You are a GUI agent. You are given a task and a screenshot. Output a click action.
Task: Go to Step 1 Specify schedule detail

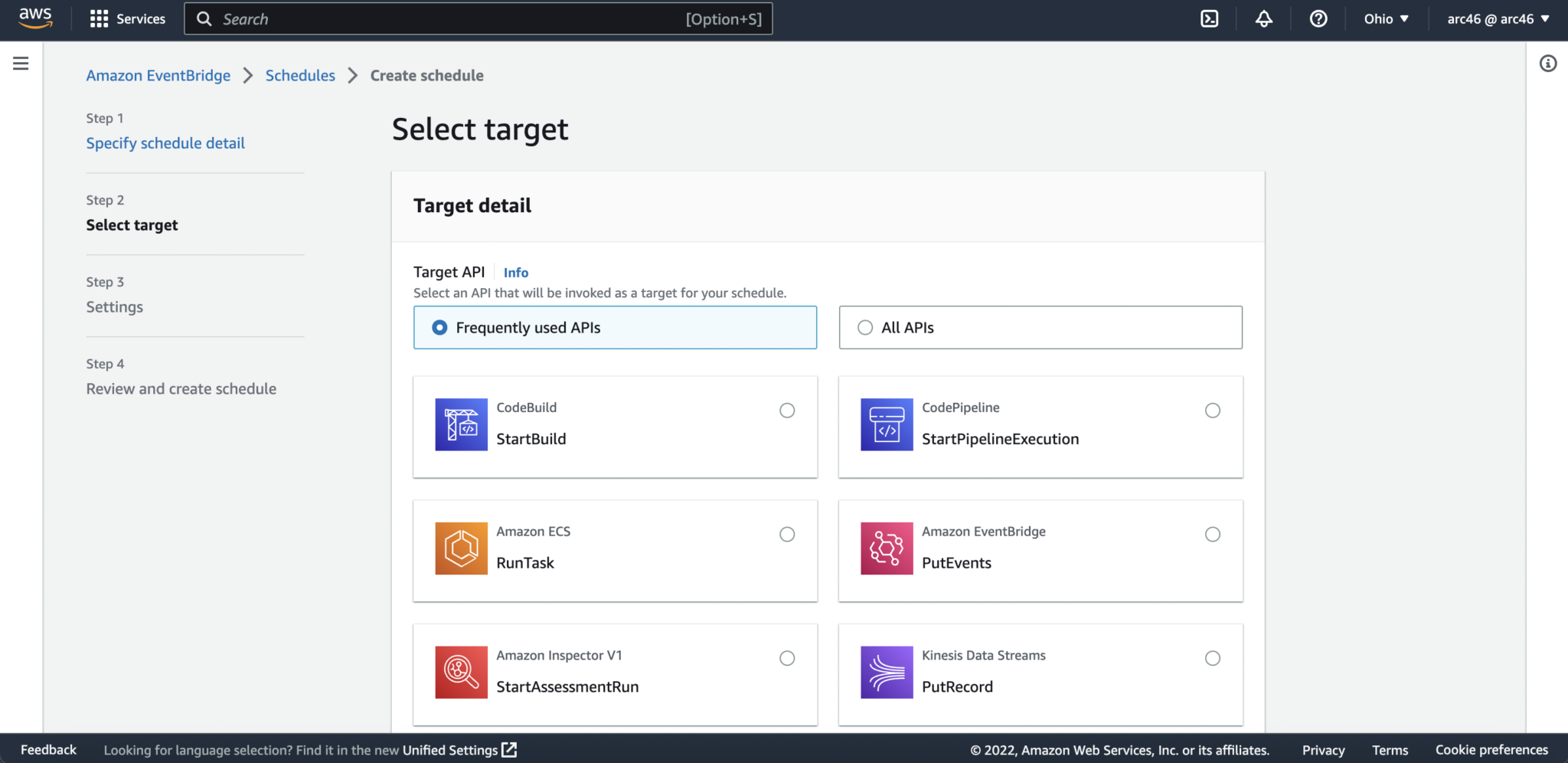(x=165, y=142)
